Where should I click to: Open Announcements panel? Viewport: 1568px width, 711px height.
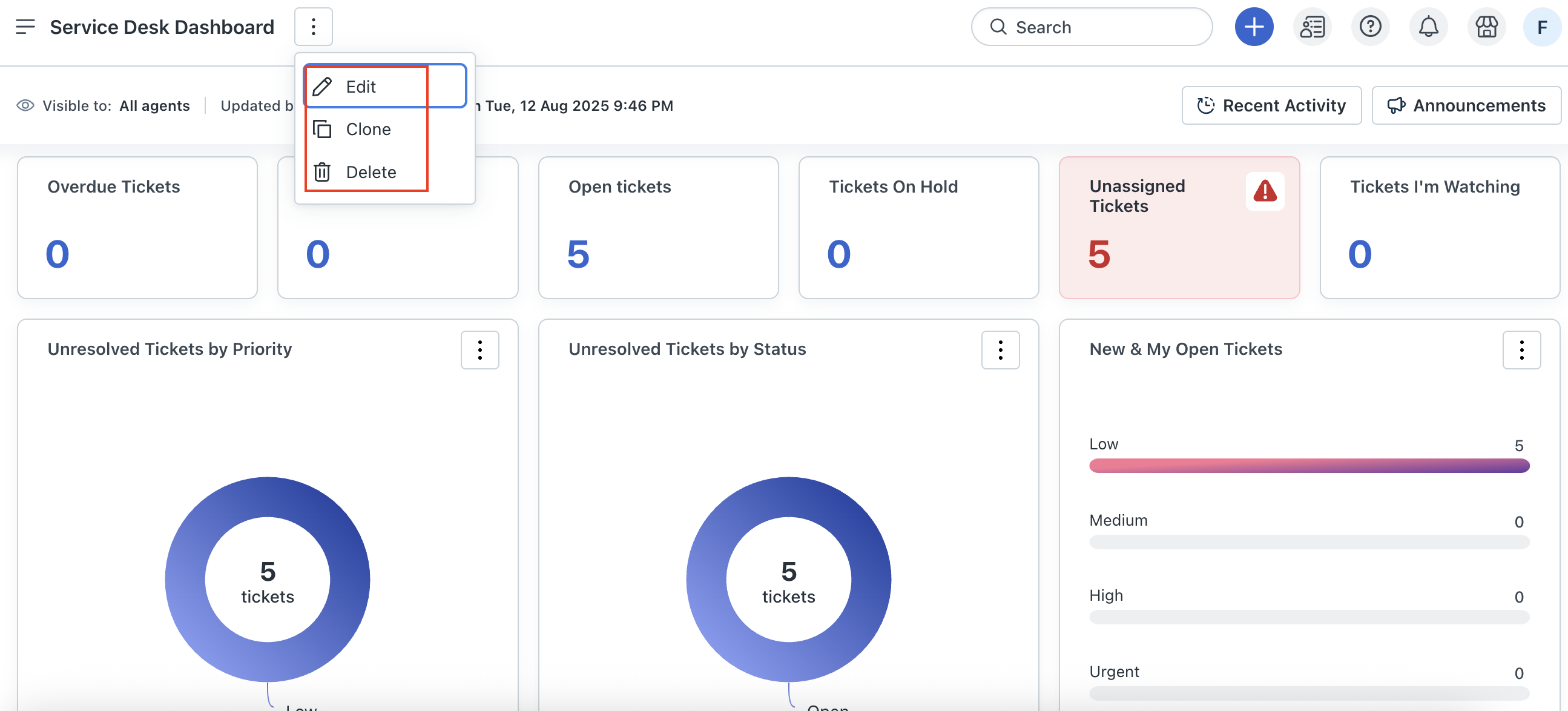coord(1466,105)
